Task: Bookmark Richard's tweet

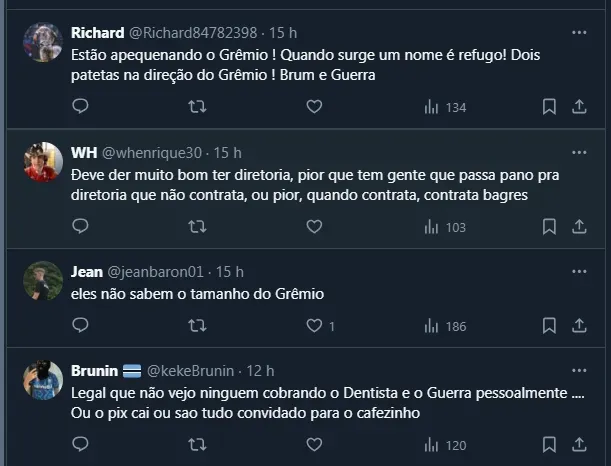Action: click(549, 106)
